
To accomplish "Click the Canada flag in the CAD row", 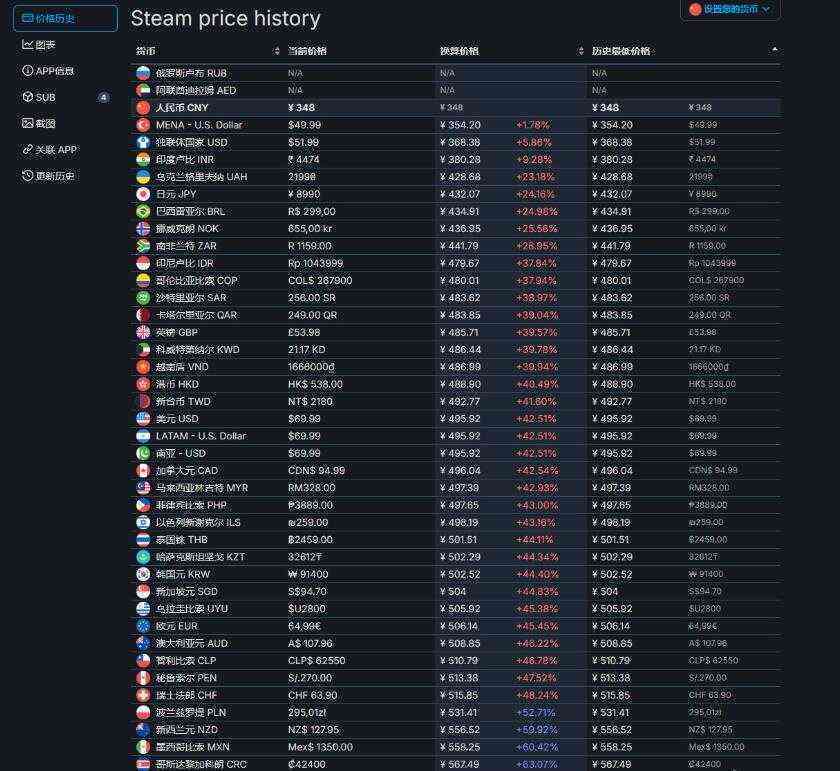I will 143,470.
